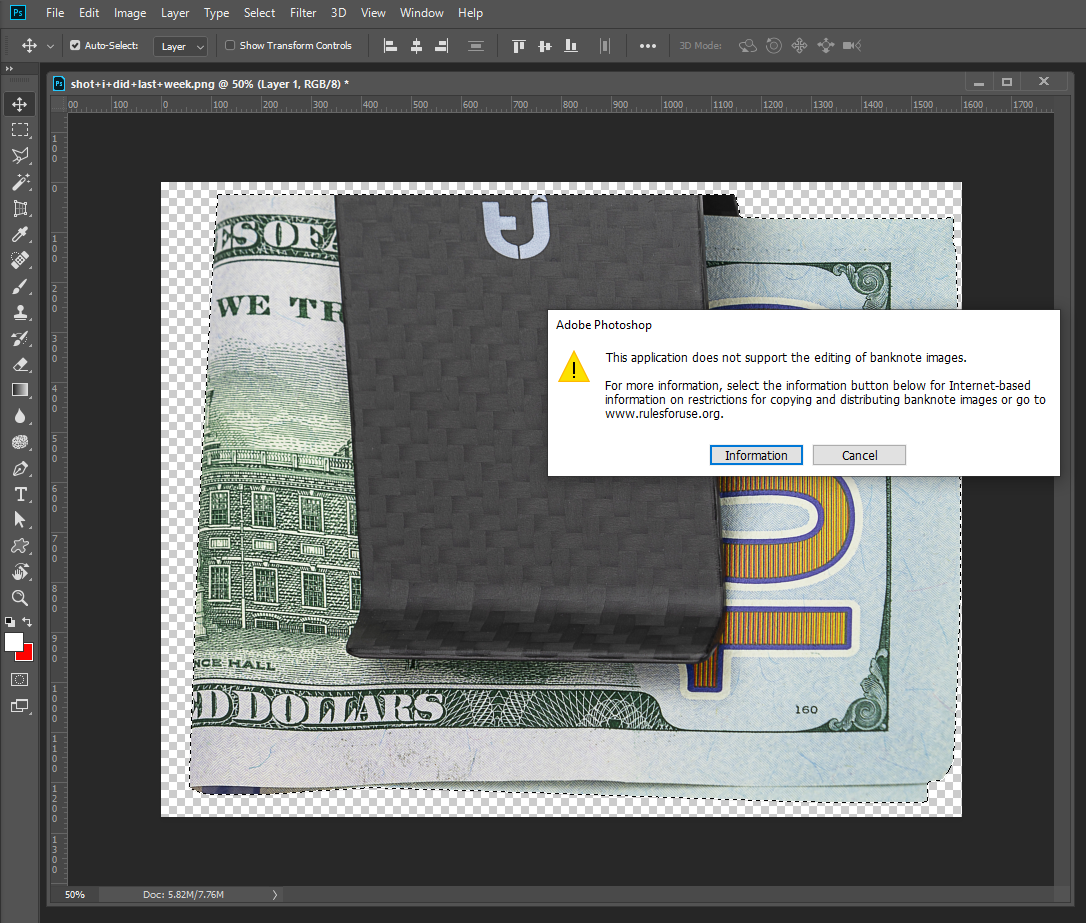Image resolution: width=1086 pixels, height=923 pixels.
Task: Activate the Lasso tool
Action: (x=20, y=155)
